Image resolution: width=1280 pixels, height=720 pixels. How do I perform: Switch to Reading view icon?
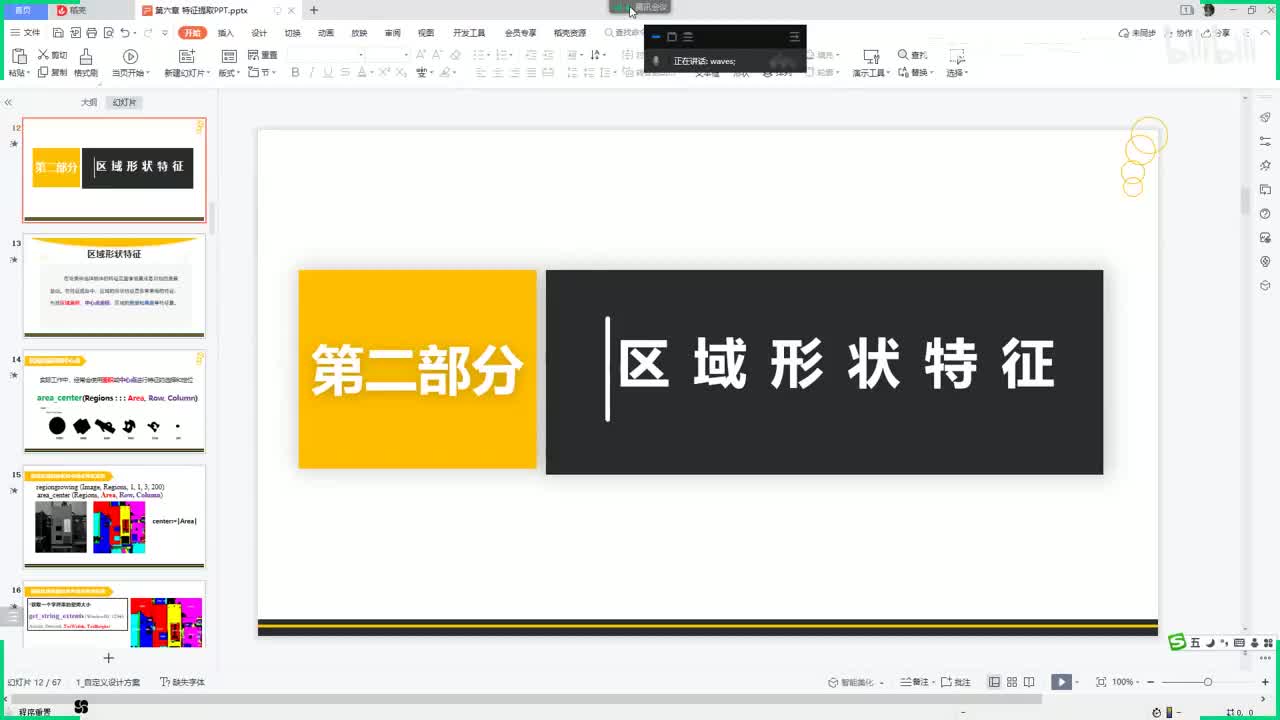coord(1029,682)
